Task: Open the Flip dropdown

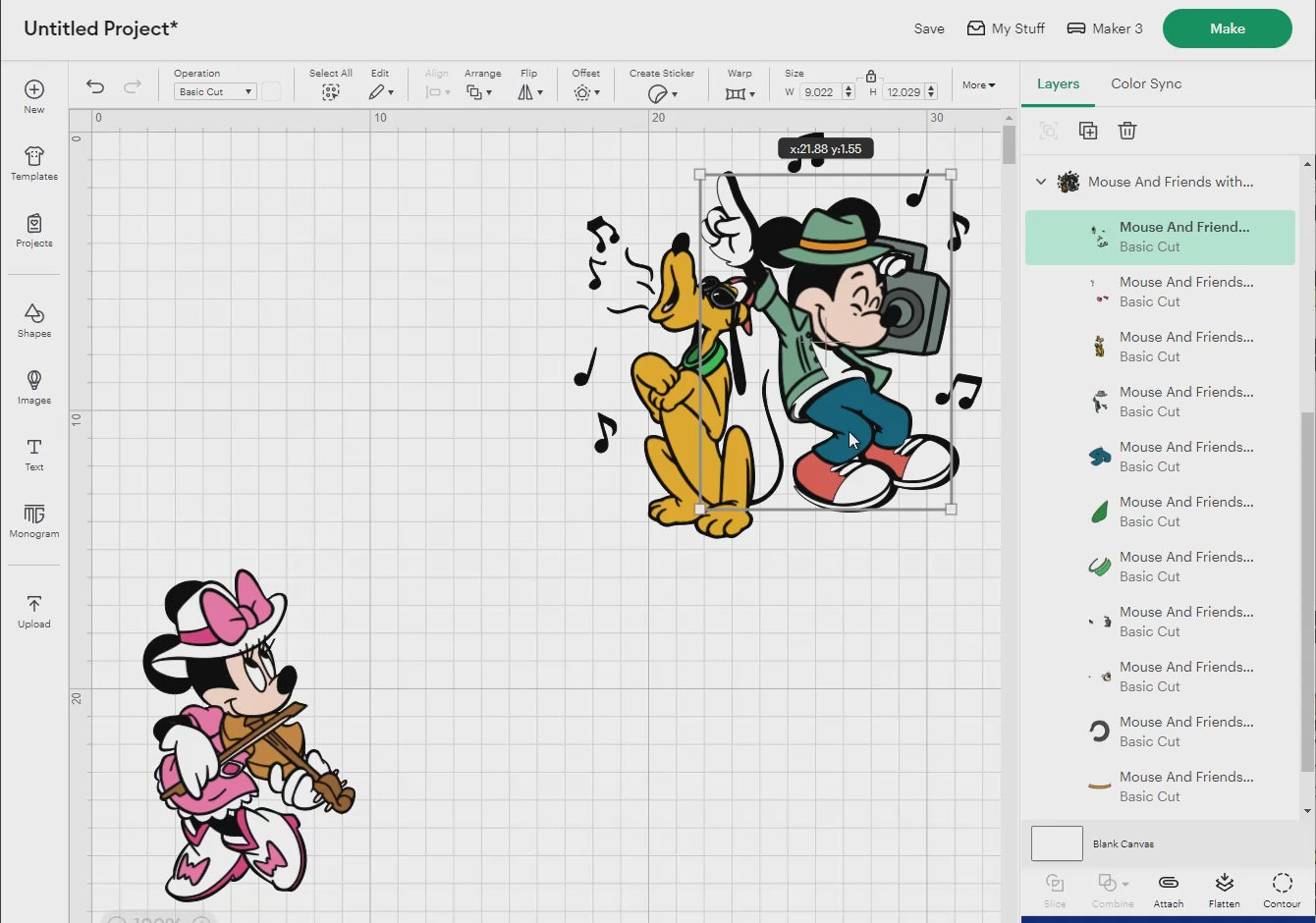Action: tap(530, 92)
